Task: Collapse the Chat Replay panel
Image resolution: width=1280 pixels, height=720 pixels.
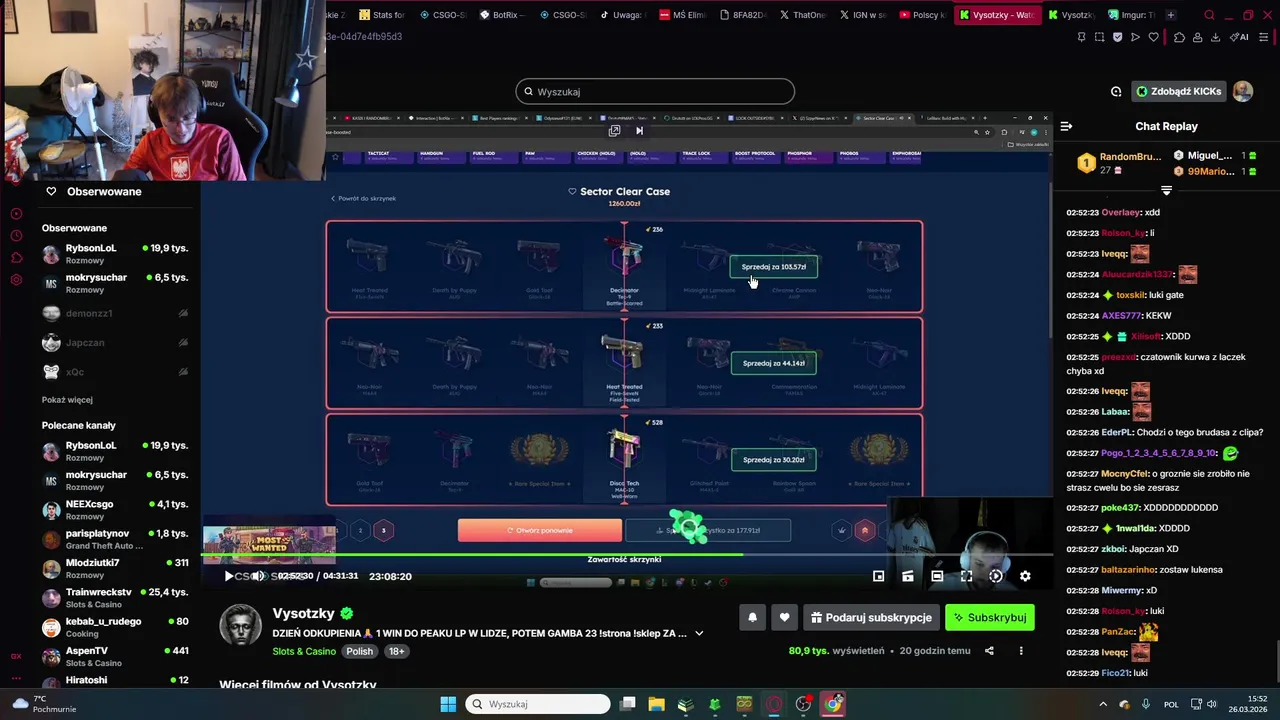Action: click(x=1066, y=126)
